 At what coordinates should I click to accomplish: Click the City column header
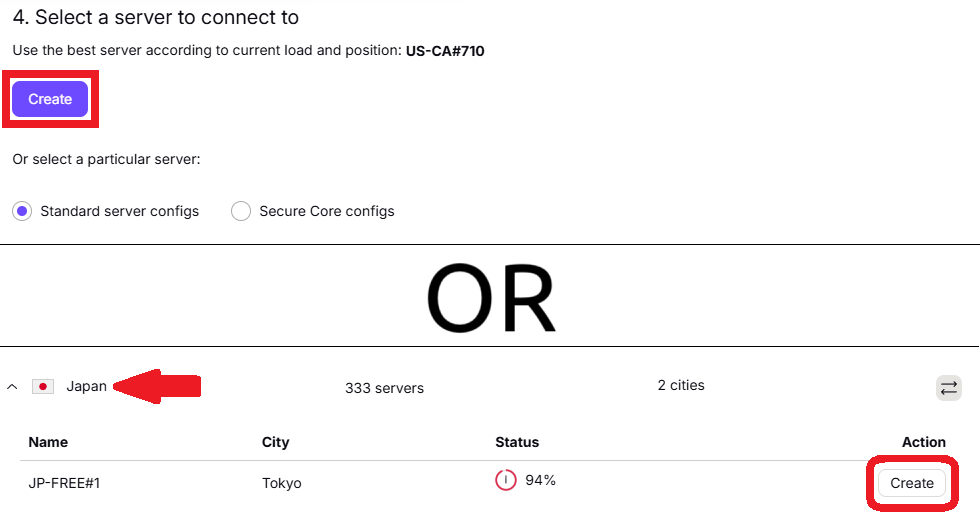pos(275,442)
